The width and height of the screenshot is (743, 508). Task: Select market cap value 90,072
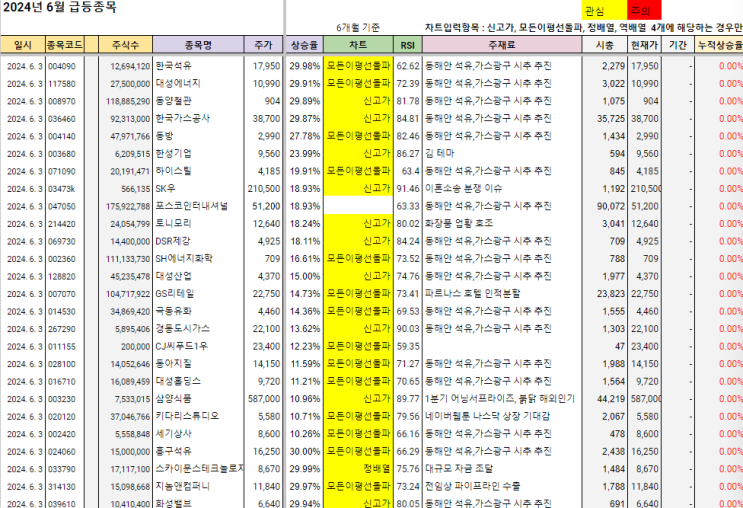point(611,206)
